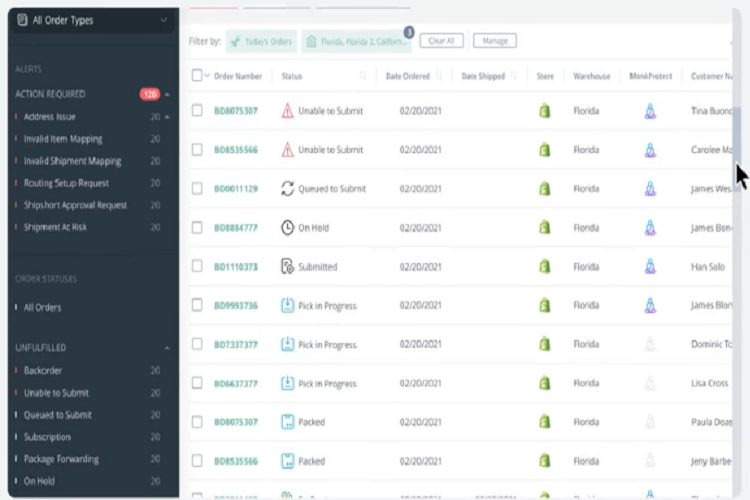
Task: Filter sidebar by Package Forwarding
Action: click(61, 459)
